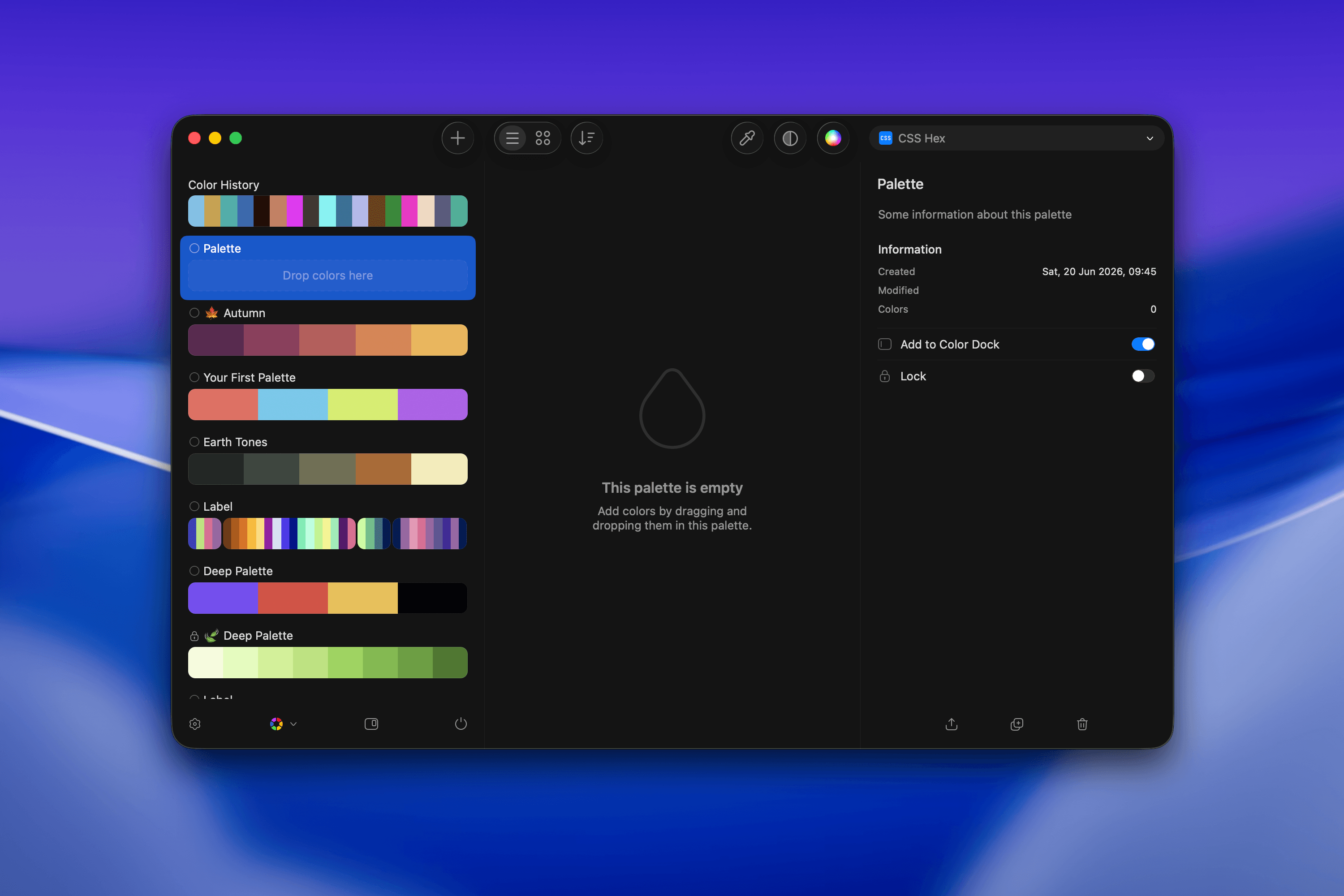Select the locked Deep Palette title
Image resolution: width=1344 pixels, height=896 pixels.
tap(258, 636)
